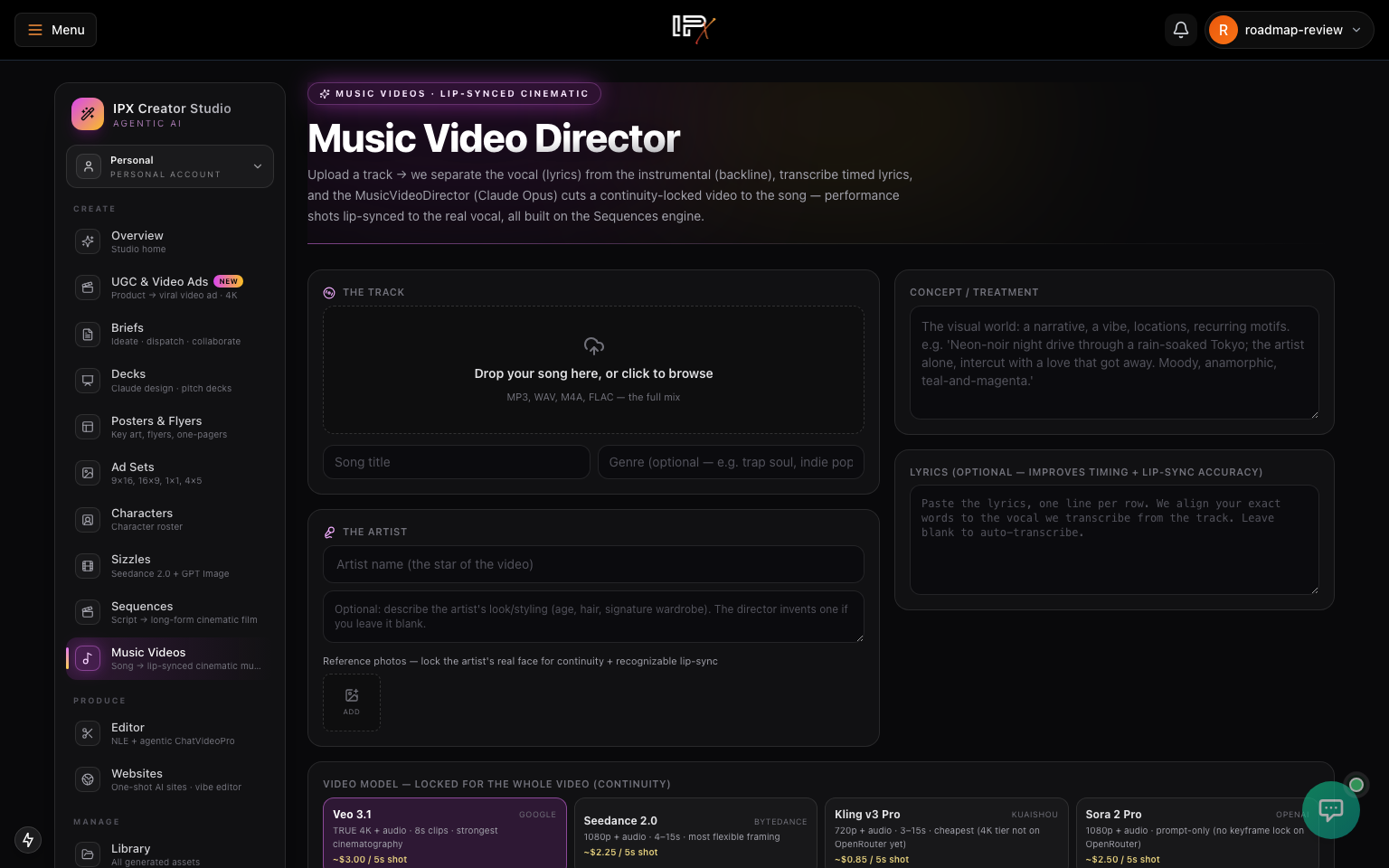Go to UGC & Video Ads
This screenshot has height=868, width=1389.
(170, 288)
